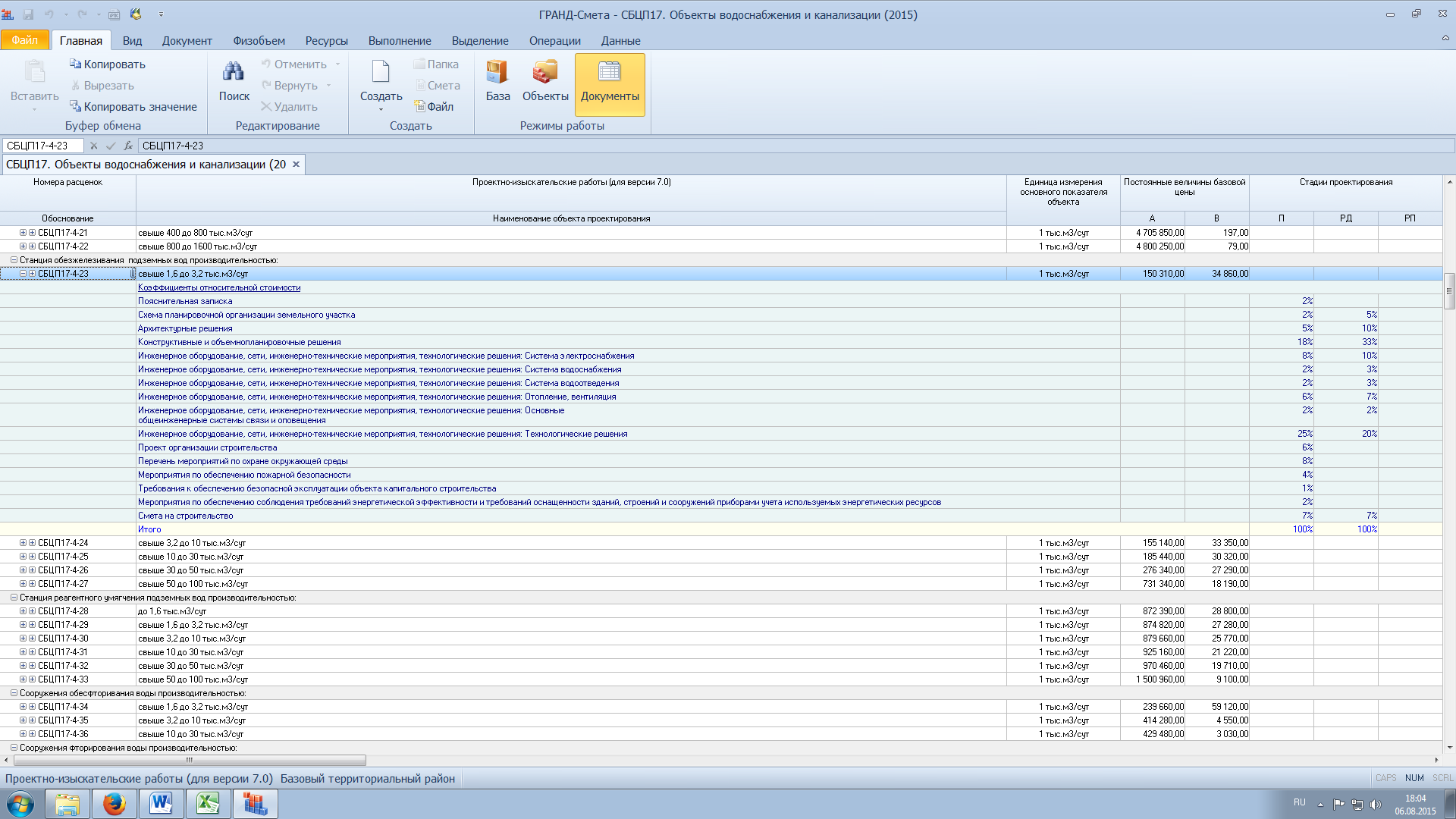Click the Создать new document icon
1456x819 pixels.
click(x=381, y=73)
